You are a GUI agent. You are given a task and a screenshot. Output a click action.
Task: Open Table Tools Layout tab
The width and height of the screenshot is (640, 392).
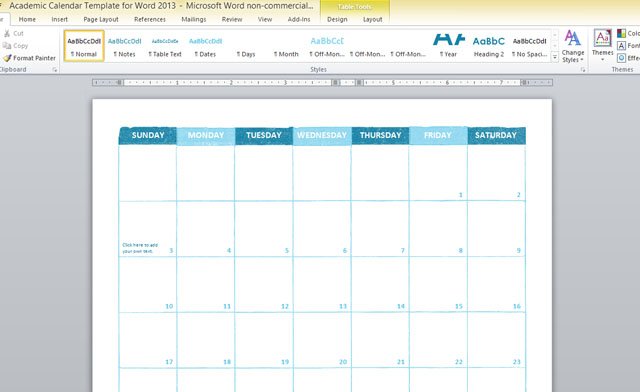coord(373,19)
